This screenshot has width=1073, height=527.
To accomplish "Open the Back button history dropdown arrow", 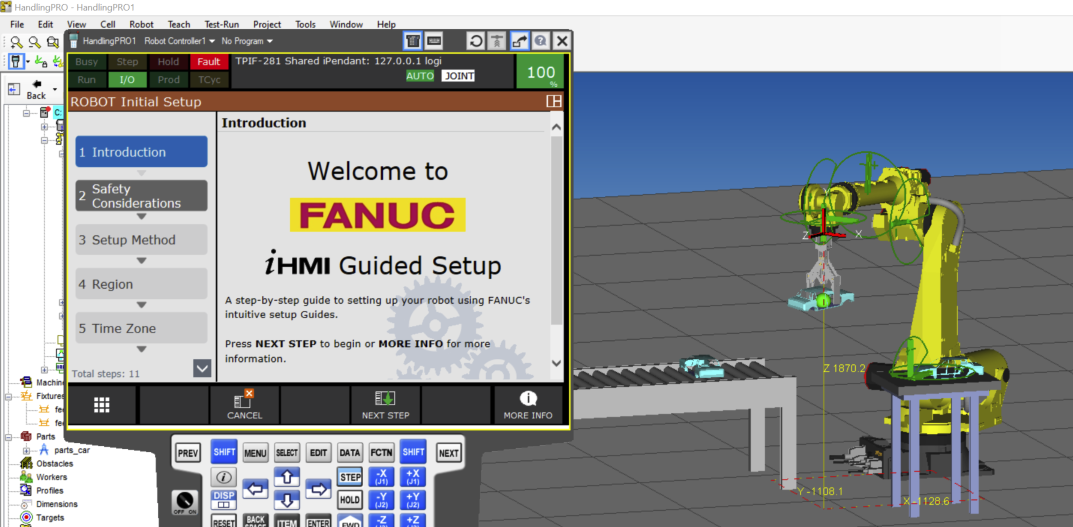I will point(54,89).
